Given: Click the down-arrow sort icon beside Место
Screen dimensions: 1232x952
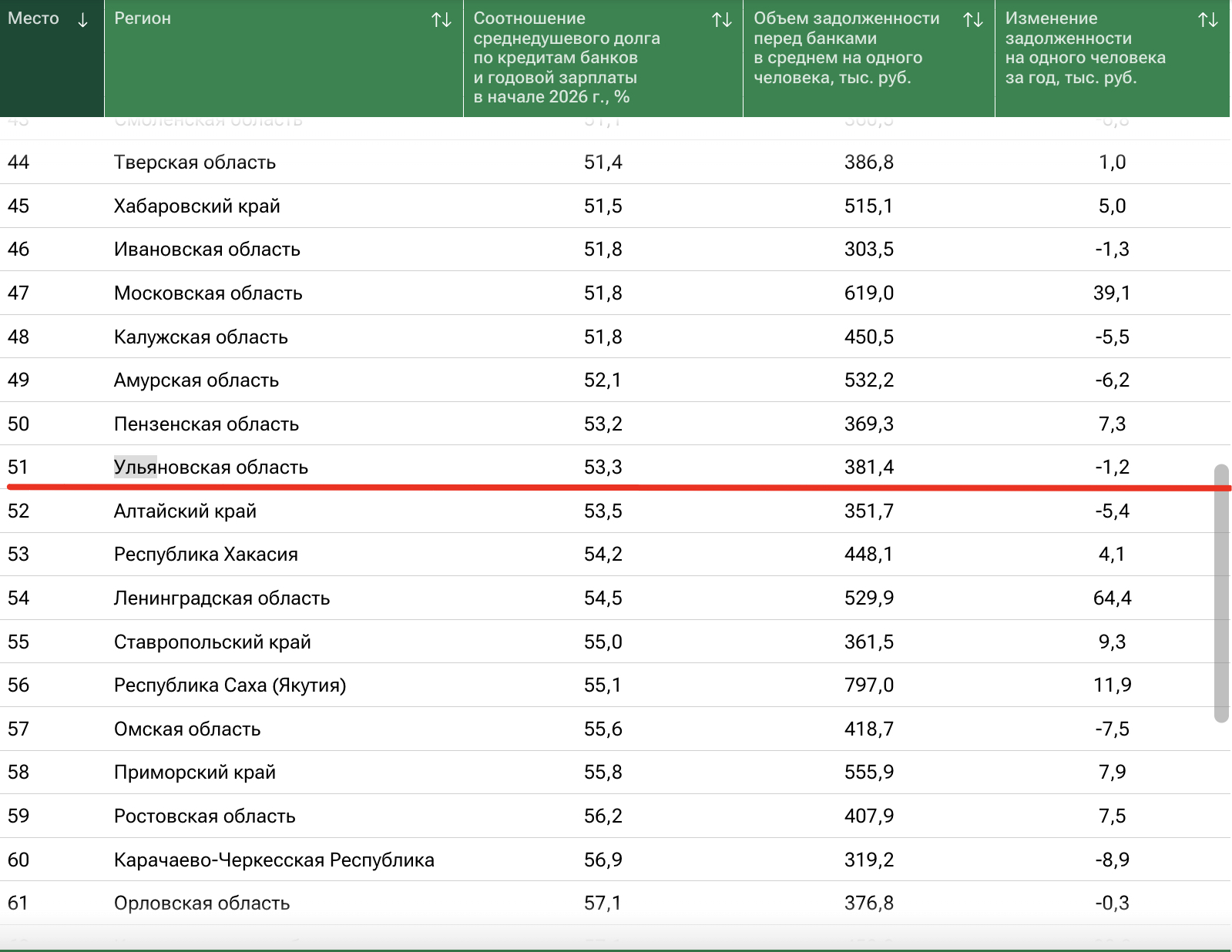Looking at the screenshot, I should pos(82,20).
